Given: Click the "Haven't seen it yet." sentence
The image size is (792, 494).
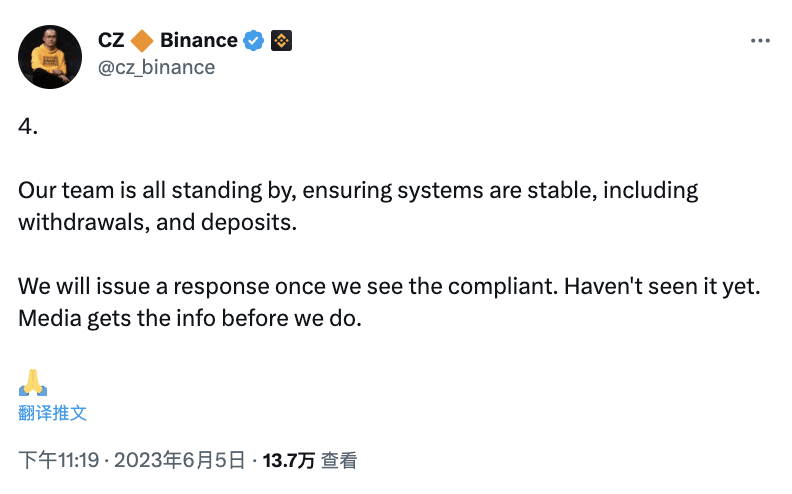Looking at the screenshot, I should point(662,287).
